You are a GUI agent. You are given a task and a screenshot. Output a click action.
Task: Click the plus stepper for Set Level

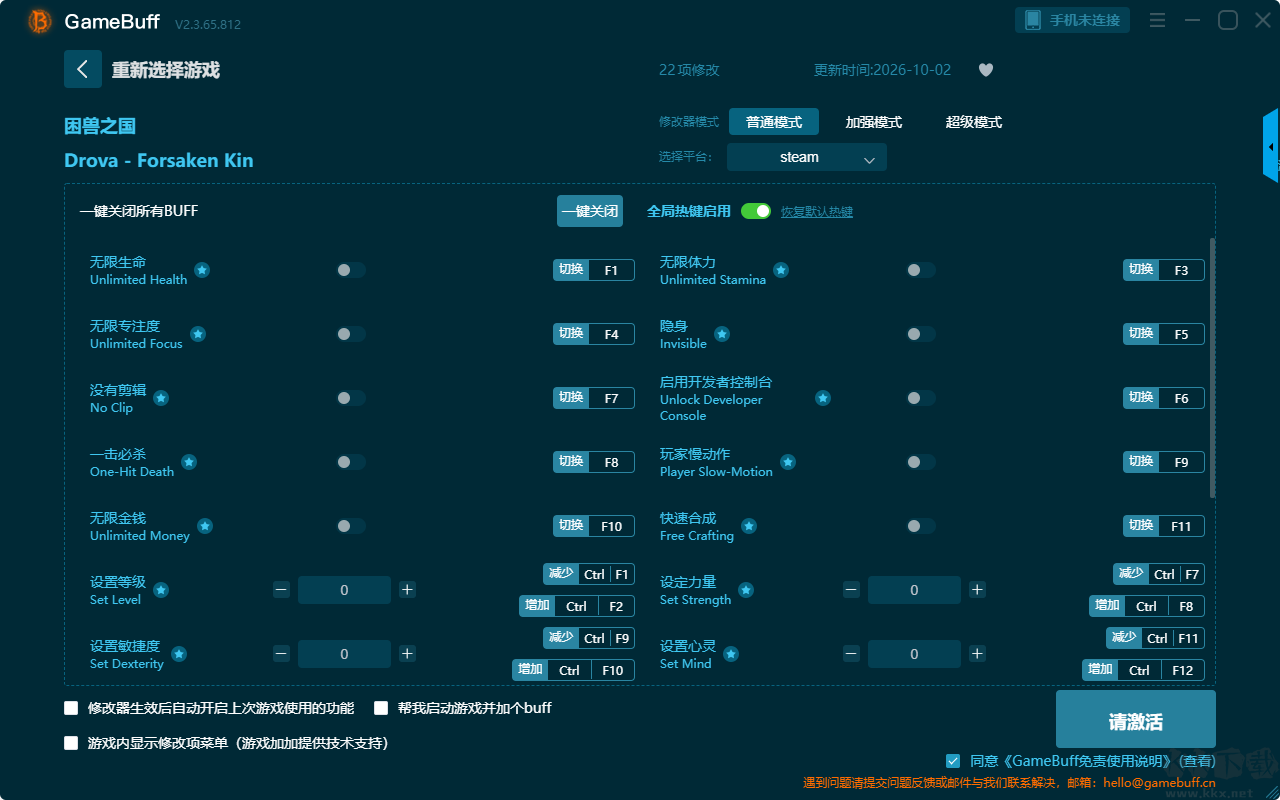coord(407,590)
